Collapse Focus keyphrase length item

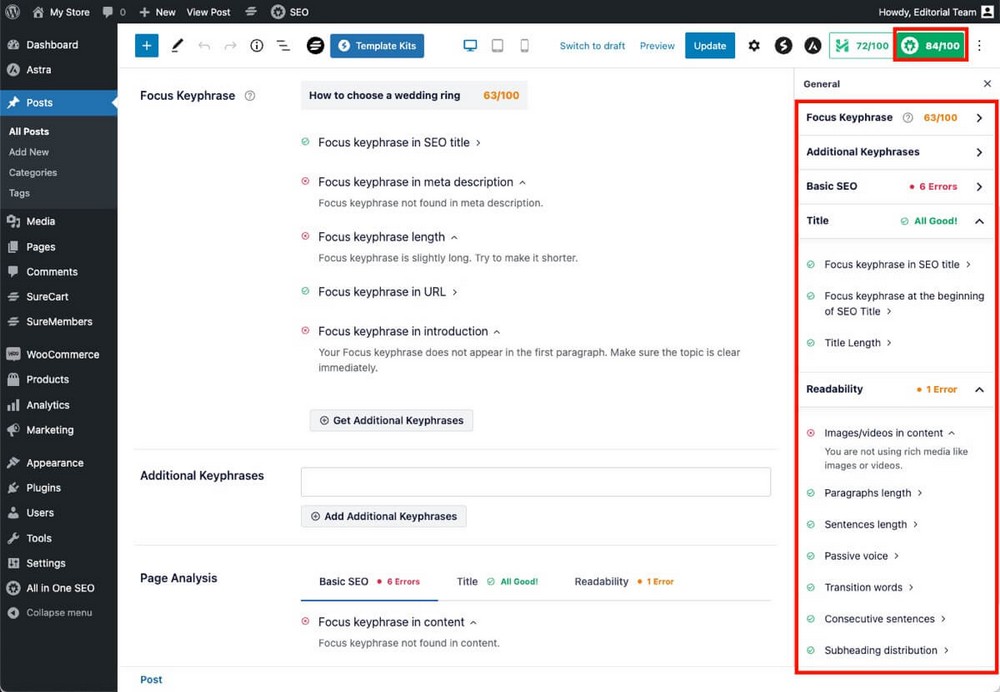[x=388, y=237]
